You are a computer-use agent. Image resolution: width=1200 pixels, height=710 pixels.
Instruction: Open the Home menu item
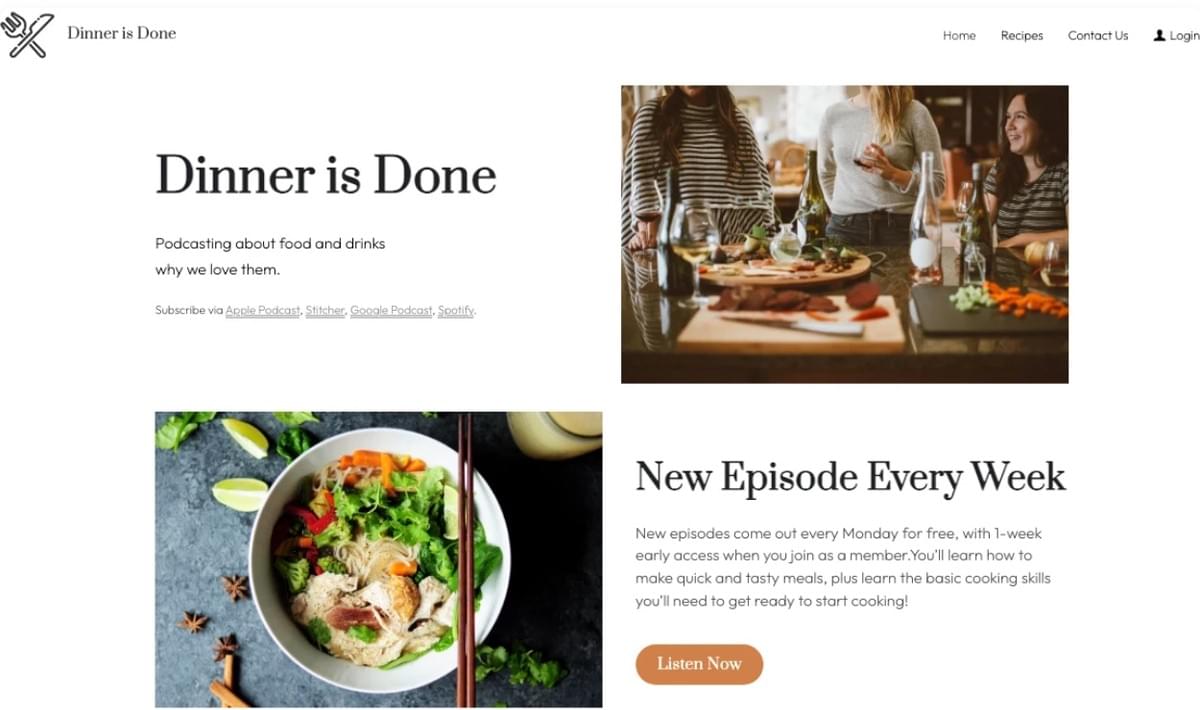(x=959, y=35)
